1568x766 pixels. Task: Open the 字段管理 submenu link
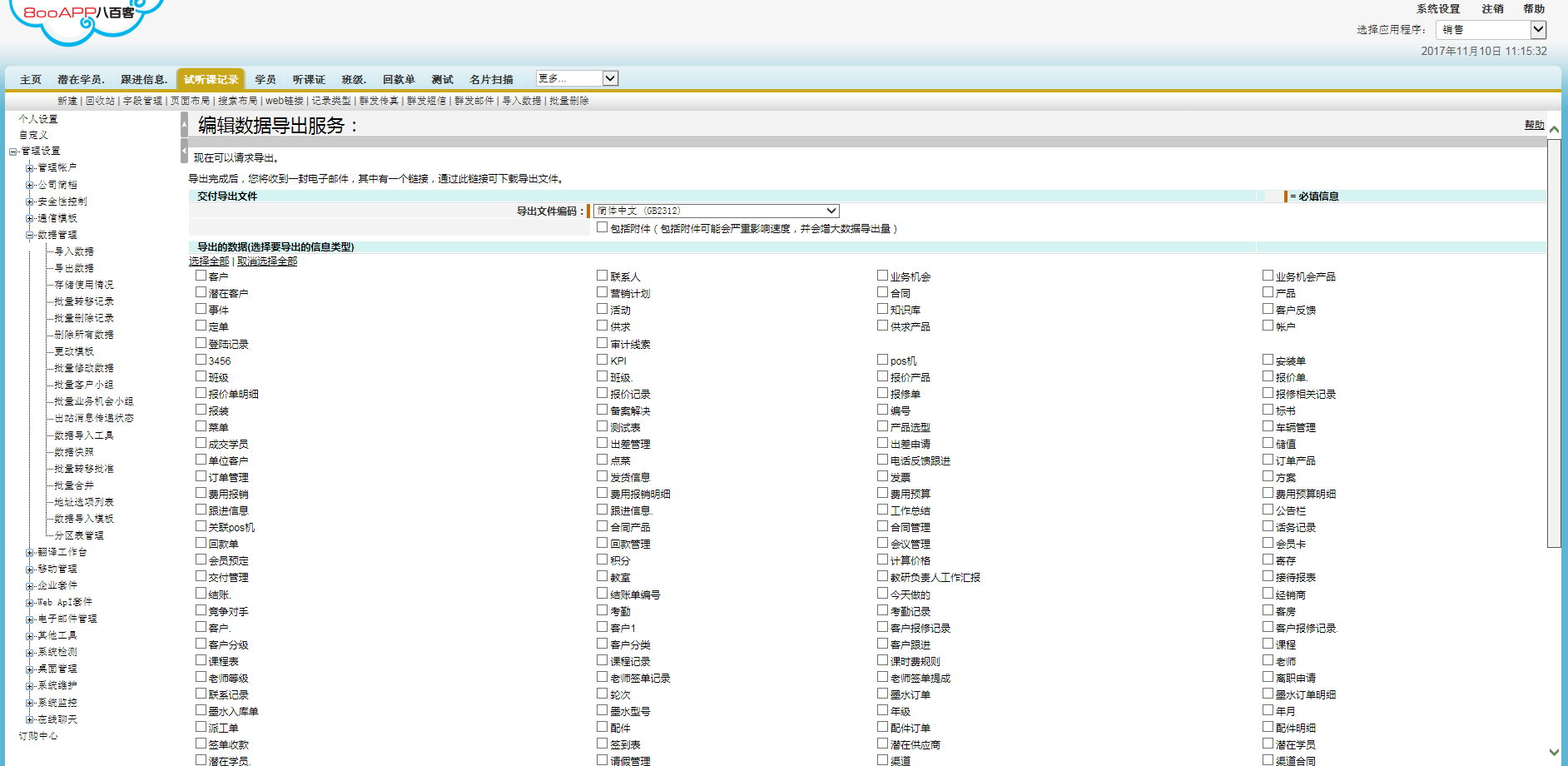coord(142,101)
